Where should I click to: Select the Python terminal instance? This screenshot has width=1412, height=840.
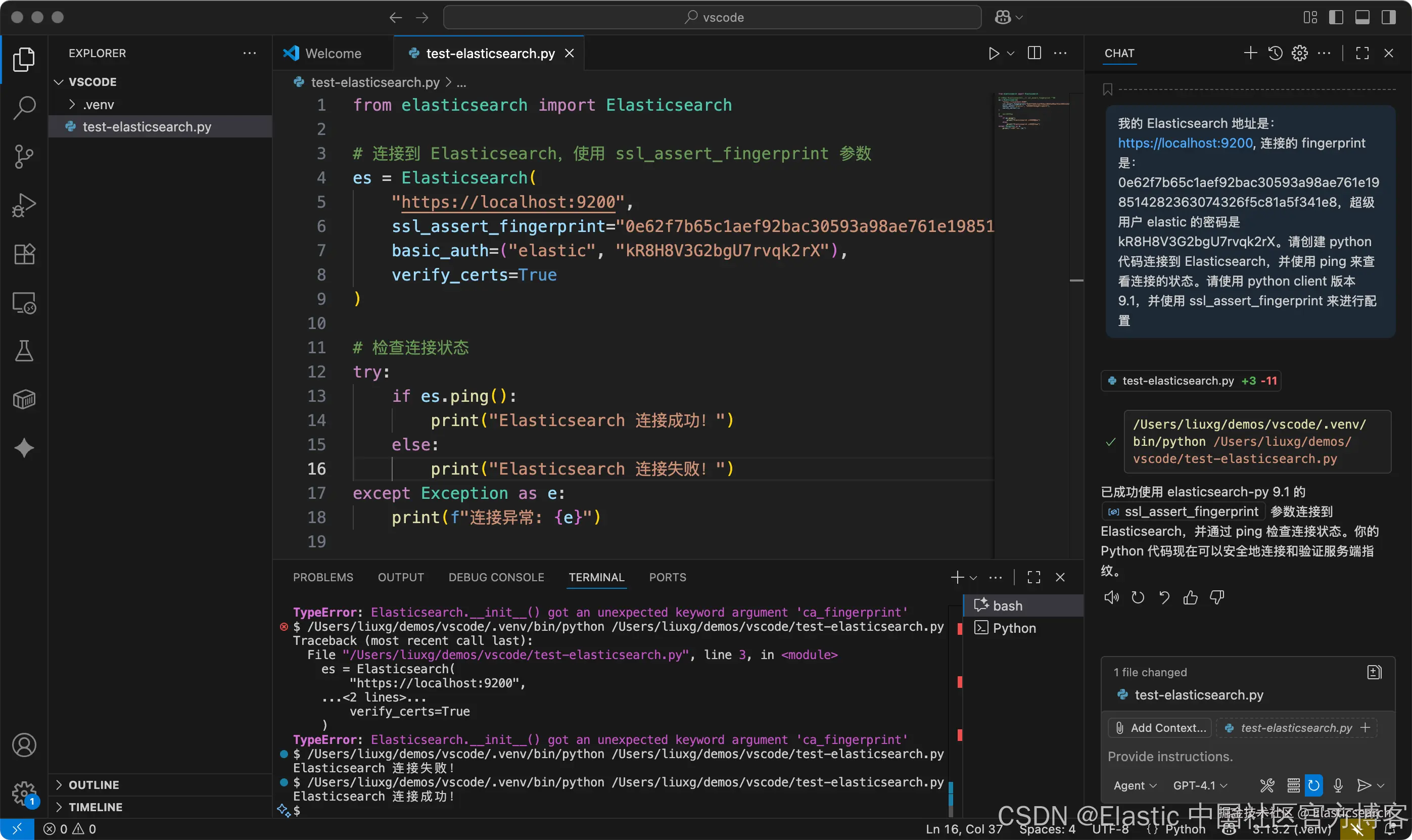[1024, 628]
